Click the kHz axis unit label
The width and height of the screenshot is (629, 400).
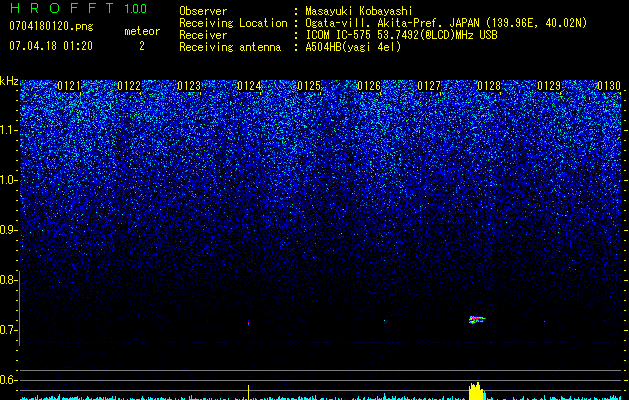pyautogui.click(x=9, y=81)
